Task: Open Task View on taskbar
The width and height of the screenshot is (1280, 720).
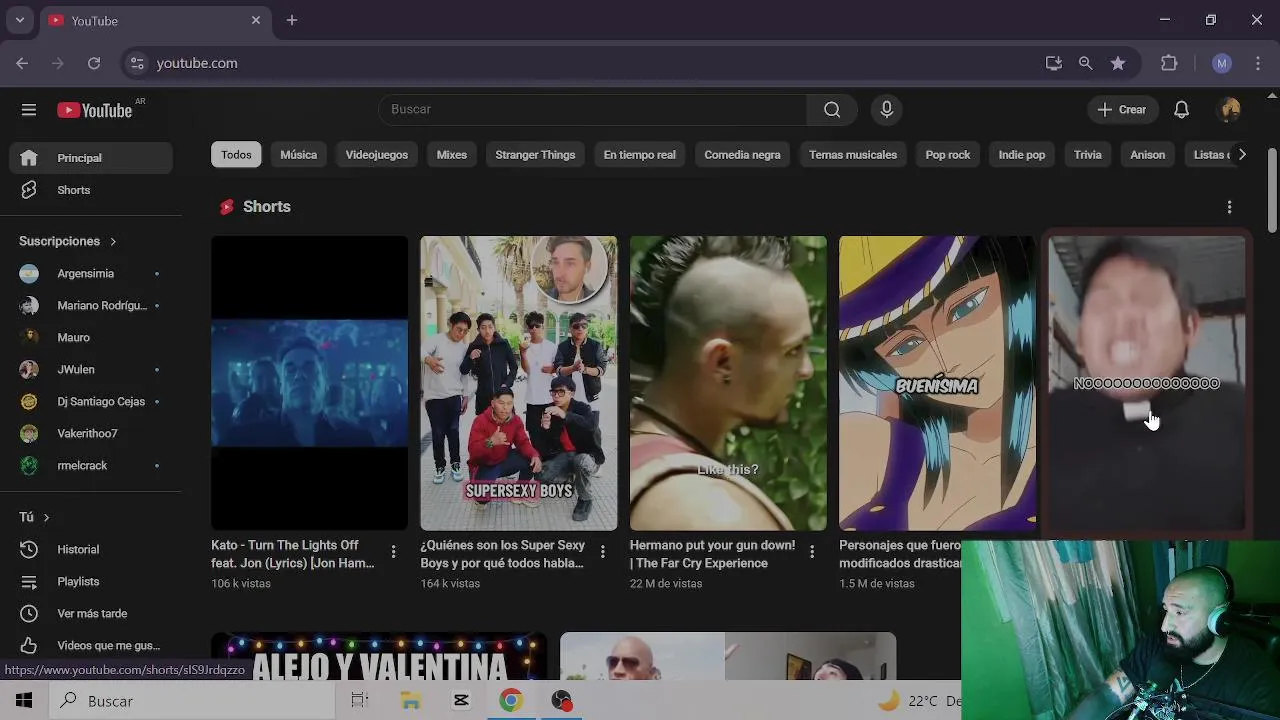Action: (359, 701)
